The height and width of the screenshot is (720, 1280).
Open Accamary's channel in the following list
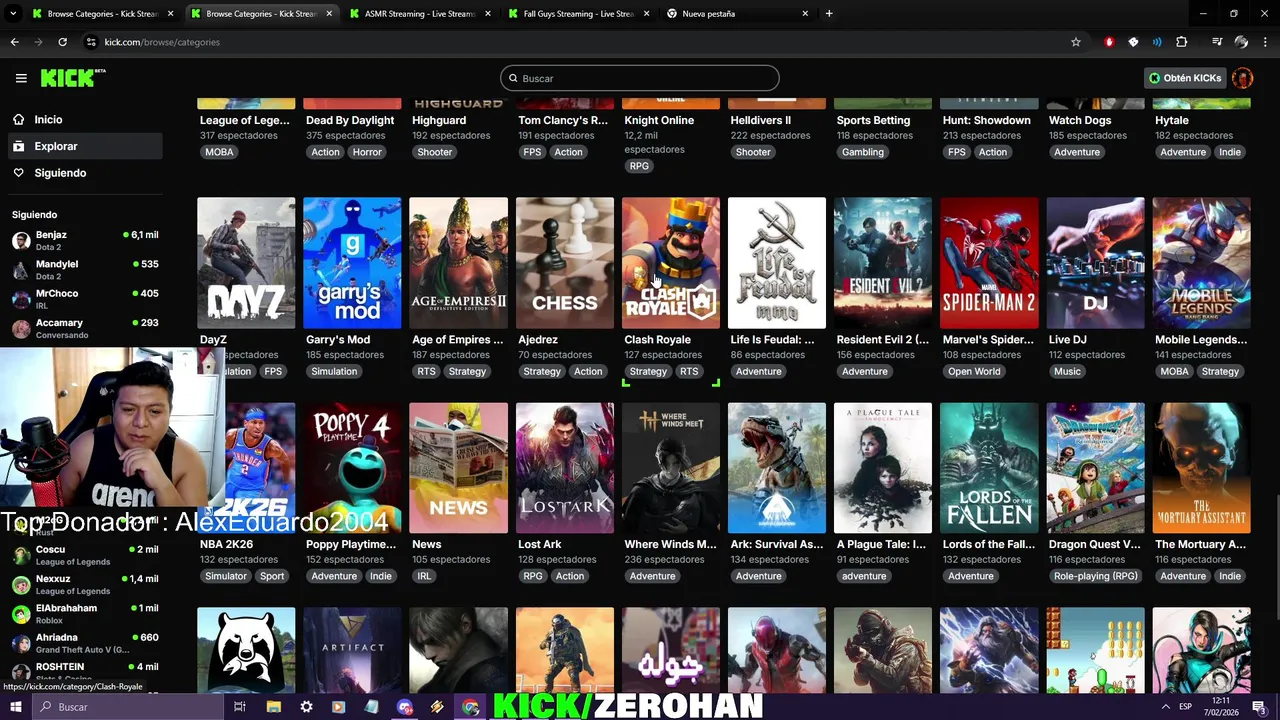(84, 328)
